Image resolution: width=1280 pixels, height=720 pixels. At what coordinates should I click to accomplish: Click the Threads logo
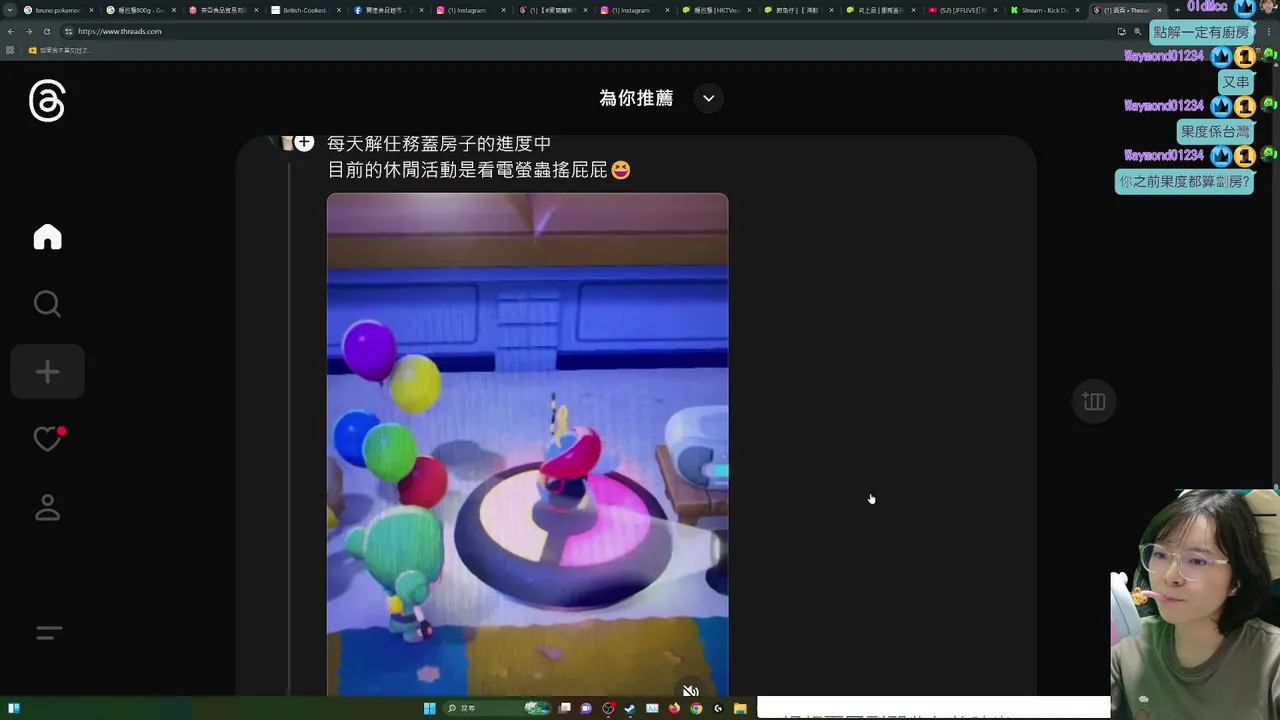[x=47, y=102]
